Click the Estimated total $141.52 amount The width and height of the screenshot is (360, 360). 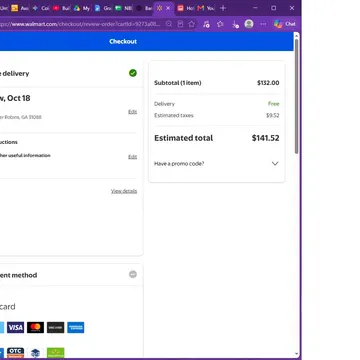coord(265,138)
